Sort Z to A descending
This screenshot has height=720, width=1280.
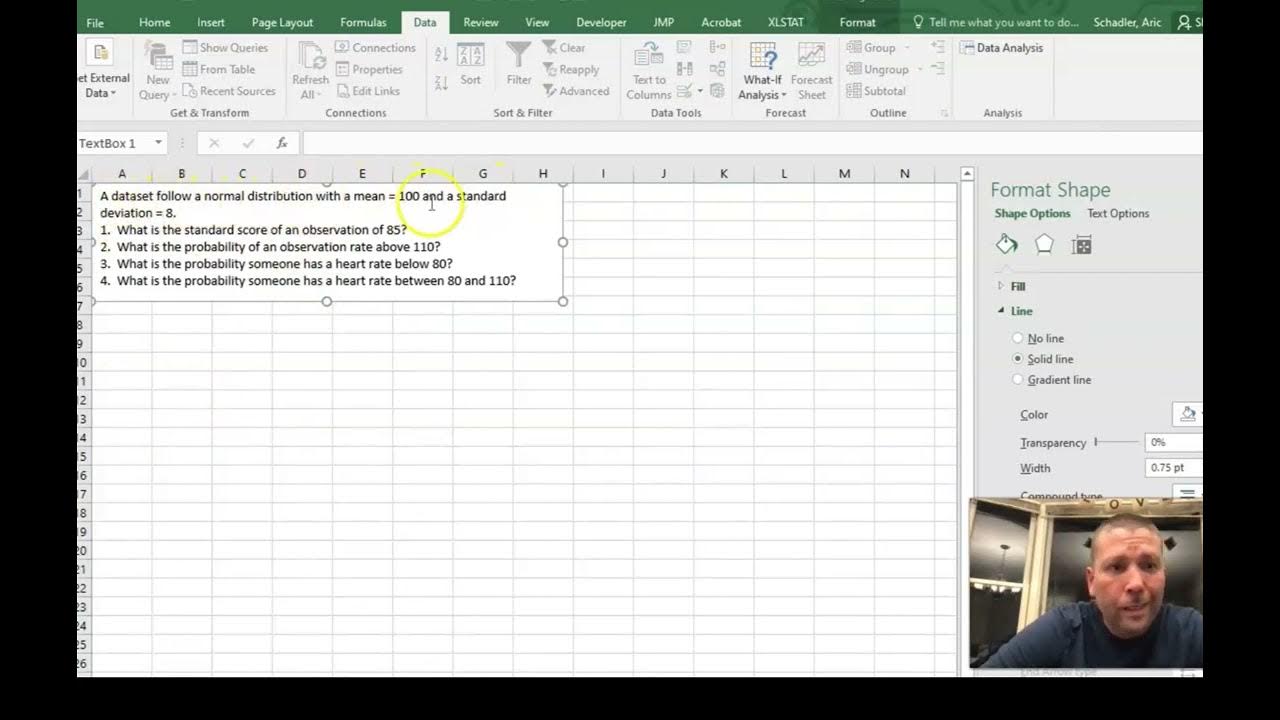tap(441, 84)
